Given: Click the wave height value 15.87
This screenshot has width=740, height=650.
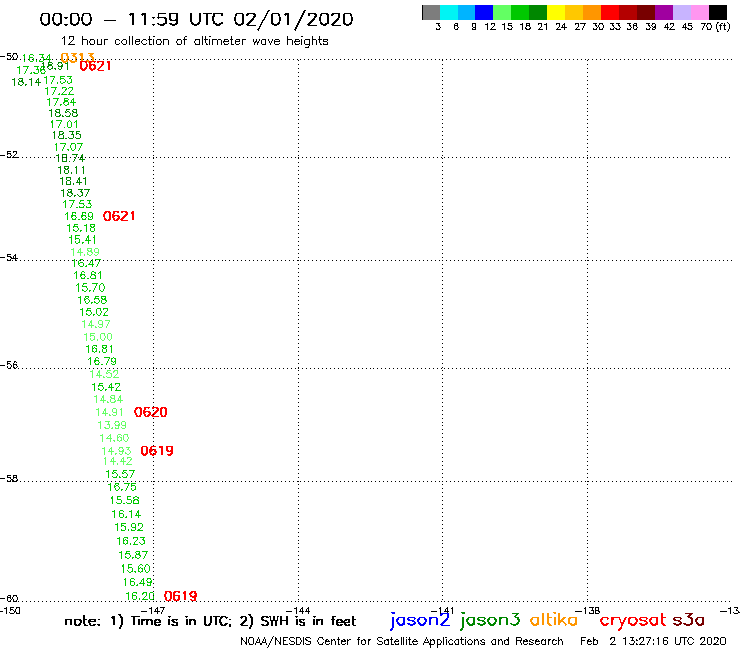Looking at the screenshot, I should (133, 555).
